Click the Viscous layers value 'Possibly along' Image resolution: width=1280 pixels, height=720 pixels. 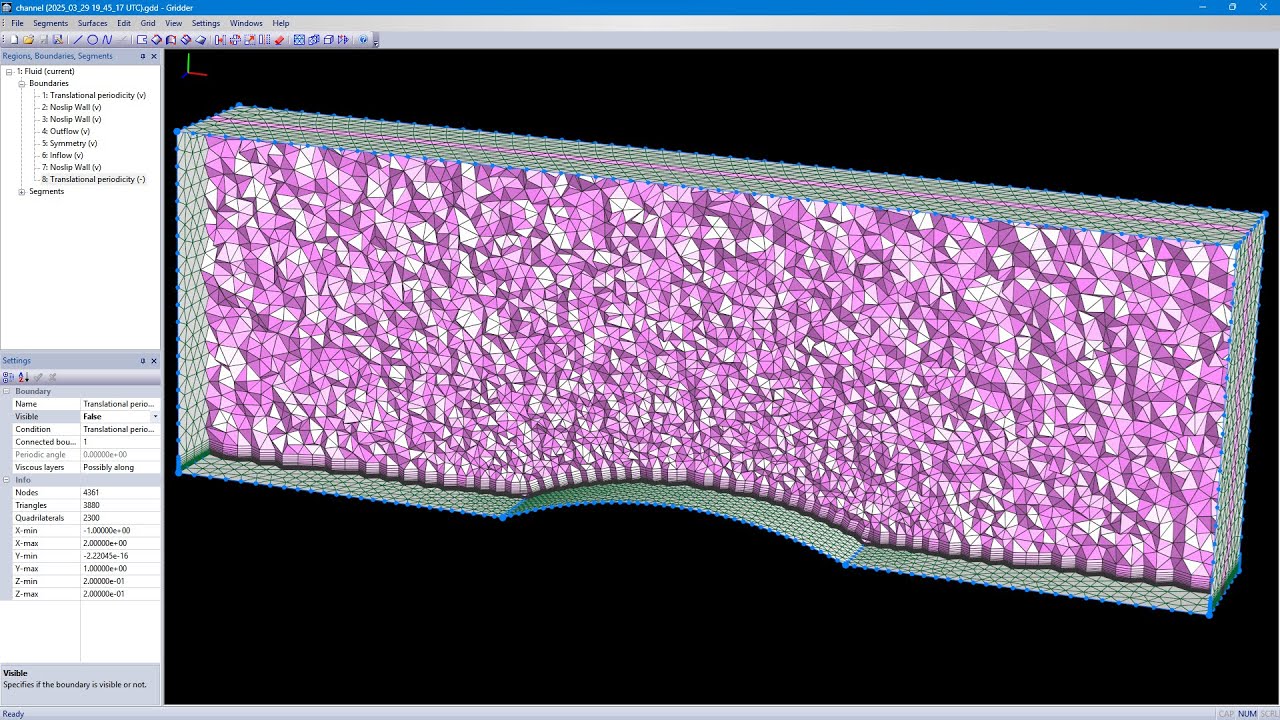[x=108, y=467]
